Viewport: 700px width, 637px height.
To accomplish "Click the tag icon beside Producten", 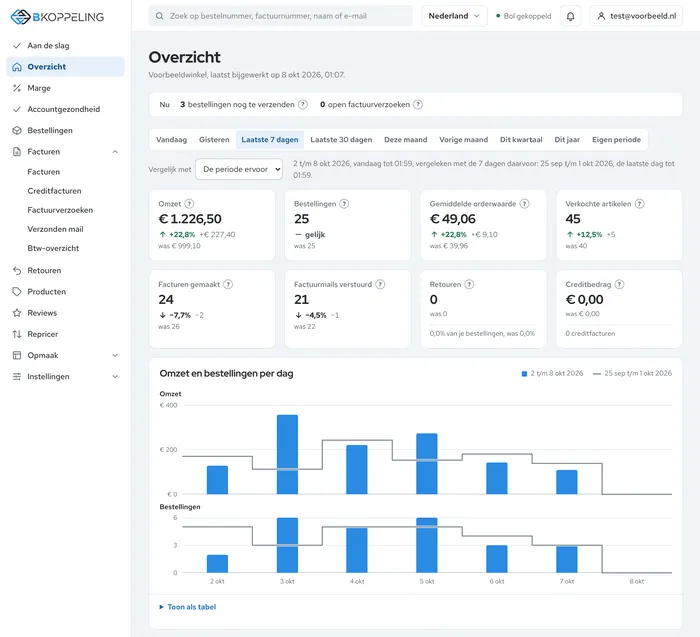I will pyautogui.click(x=17, y=291).
